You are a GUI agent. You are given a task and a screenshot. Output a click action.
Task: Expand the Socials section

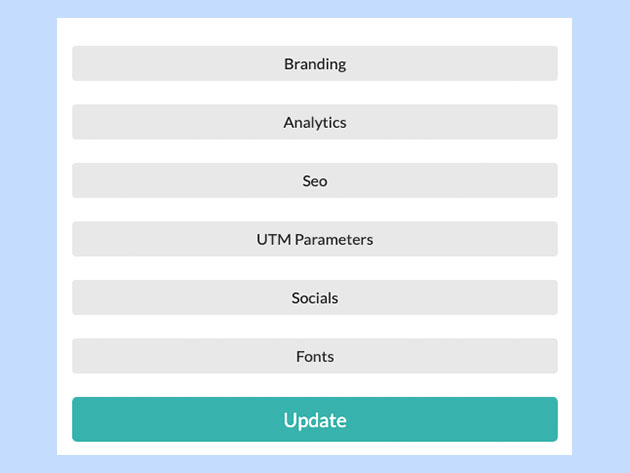point(314,298)
